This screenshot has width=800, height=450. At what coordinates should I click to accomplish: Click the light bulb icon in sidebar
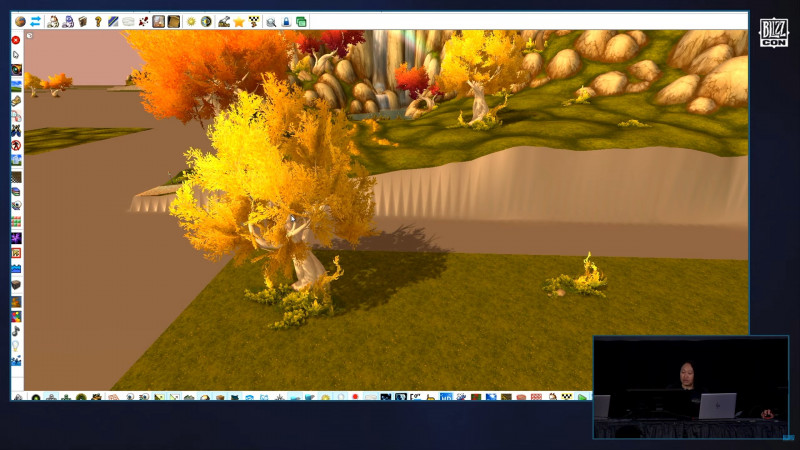click(x=16, y=346)
